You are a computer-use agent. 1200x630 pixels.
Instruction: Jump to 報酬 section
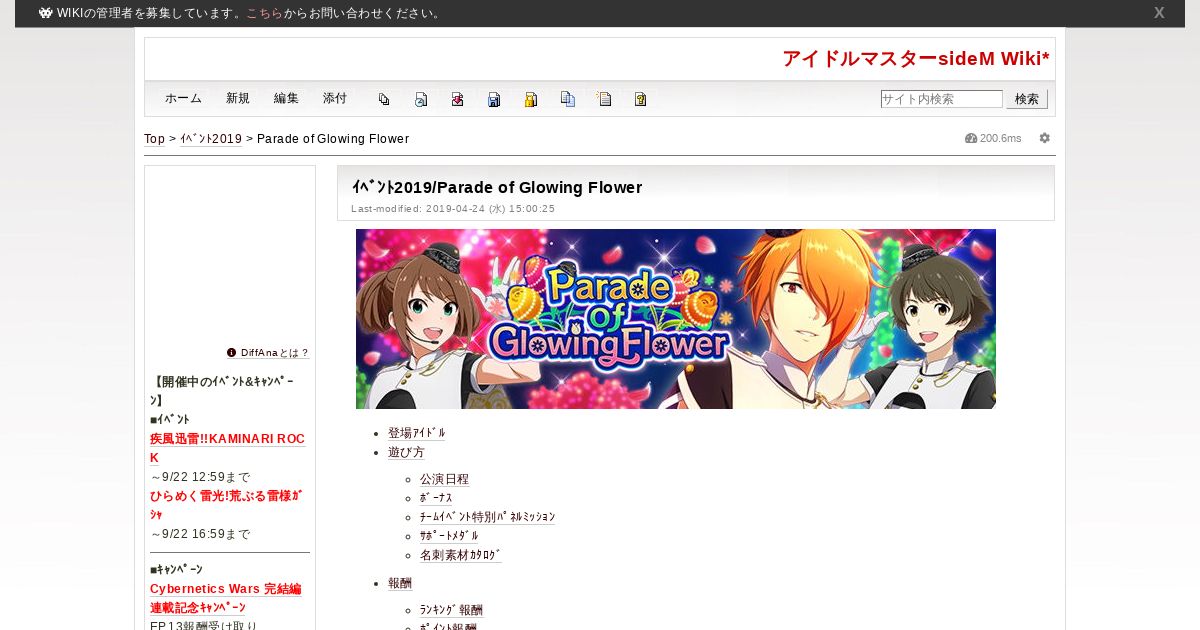point(400,583)
